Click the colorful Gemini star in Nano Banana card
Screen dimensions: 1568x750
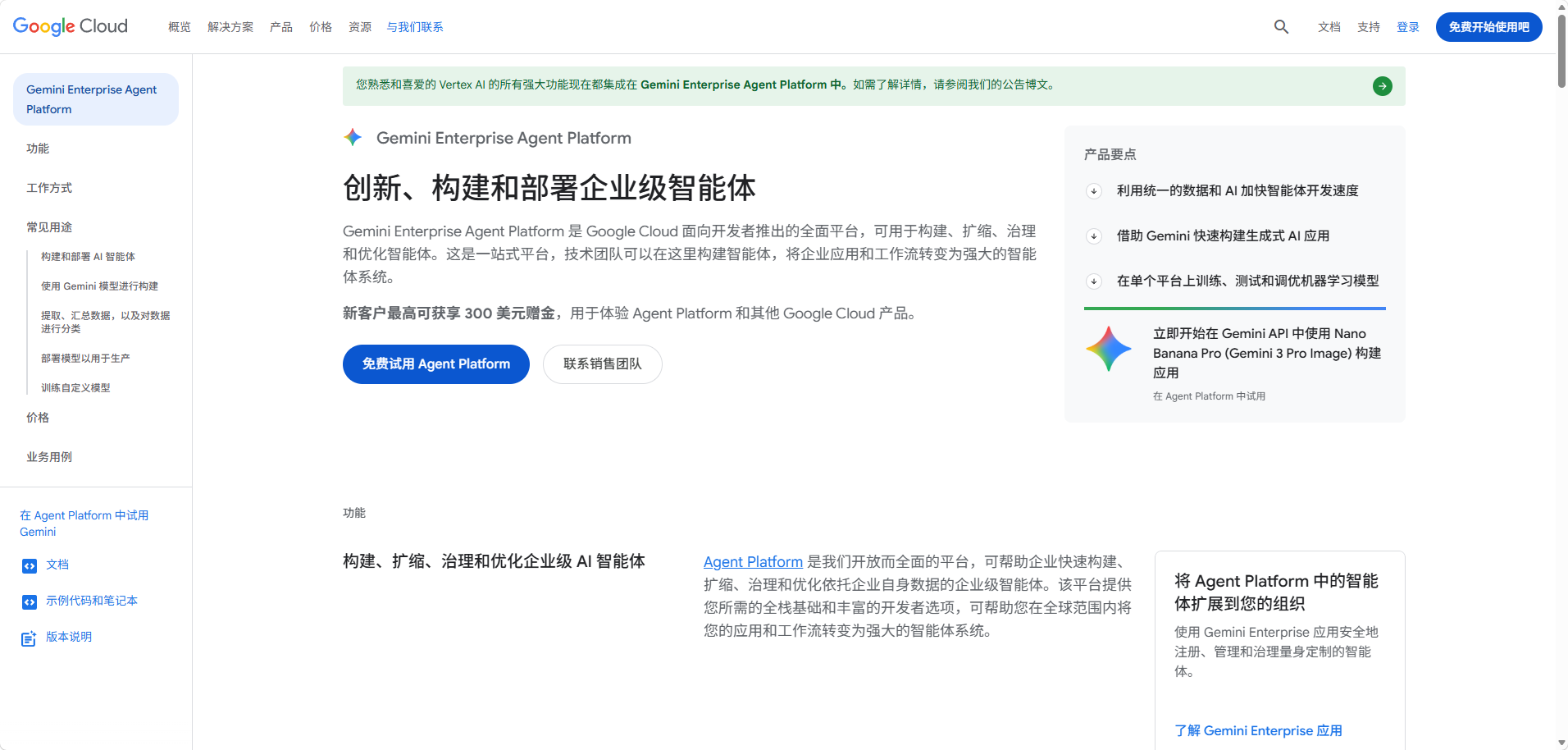pos(1109,349)
